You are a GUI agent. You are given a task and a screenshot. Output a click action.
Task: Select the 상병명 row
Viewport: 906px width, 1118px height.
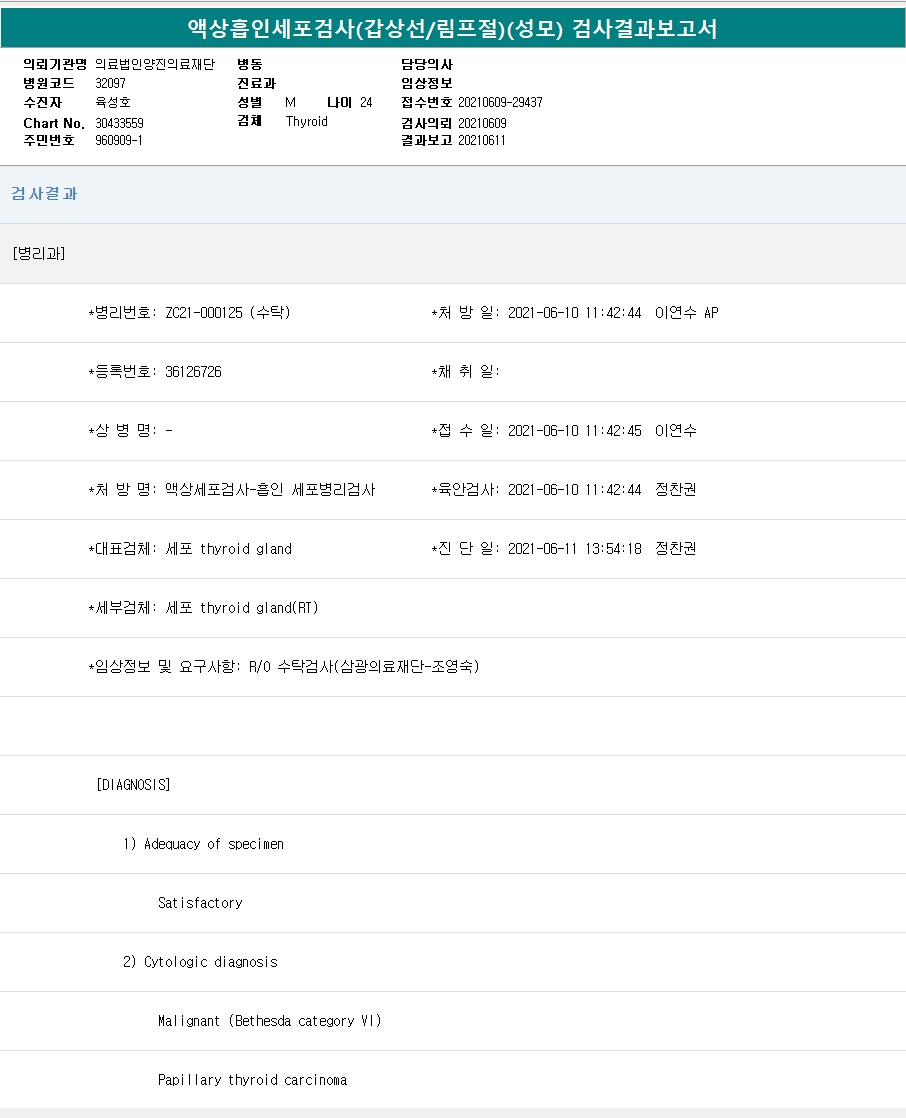click(130, 431)
